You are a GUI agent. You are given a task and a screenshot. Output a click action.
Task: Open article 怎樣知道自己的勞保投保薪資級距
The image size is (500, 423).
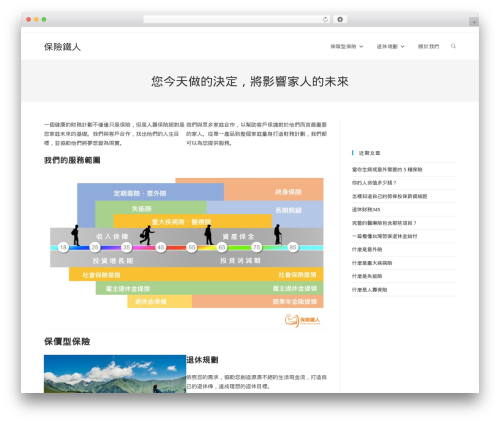(x=389, y=196)
